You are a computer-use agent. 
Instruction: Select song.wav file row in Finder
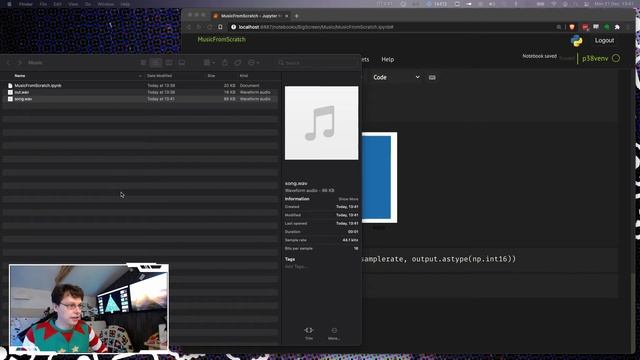point(140,99)
